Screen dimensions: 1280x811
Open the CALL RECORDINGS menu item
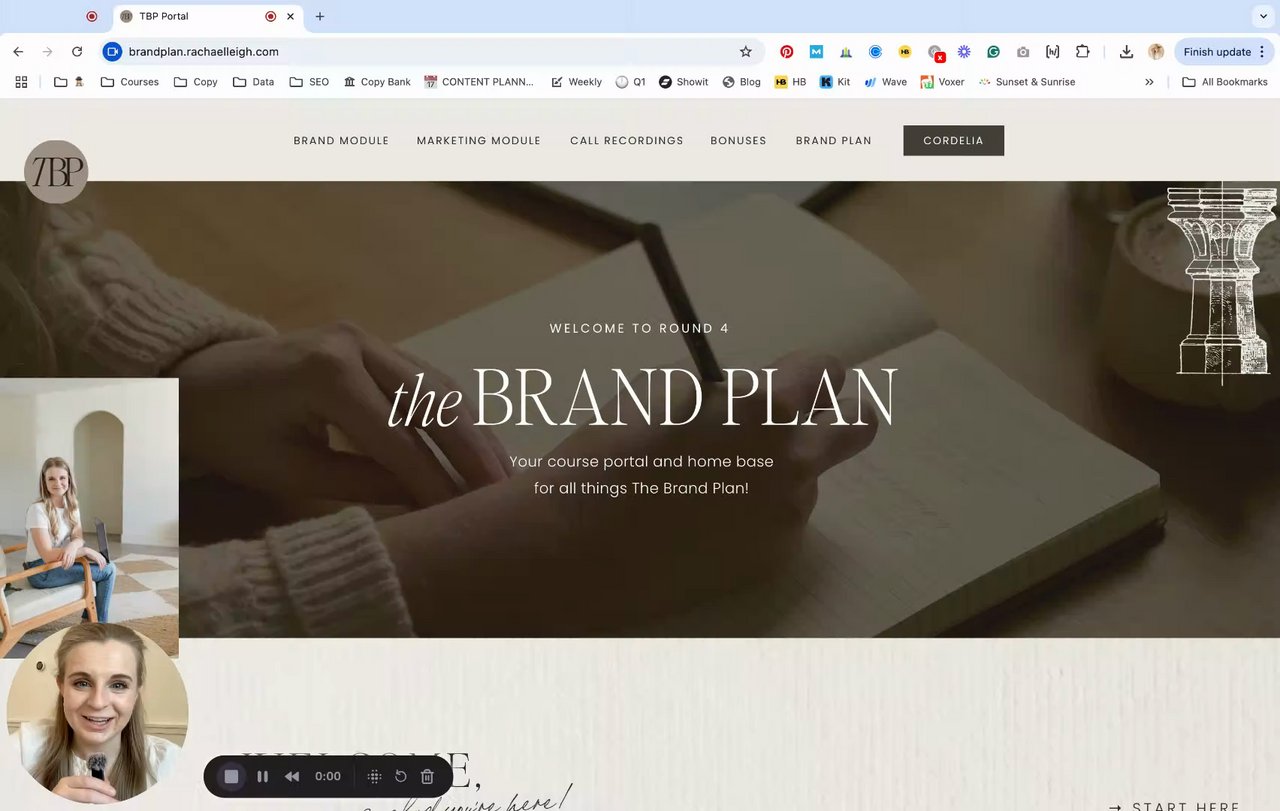pos(627,141)
